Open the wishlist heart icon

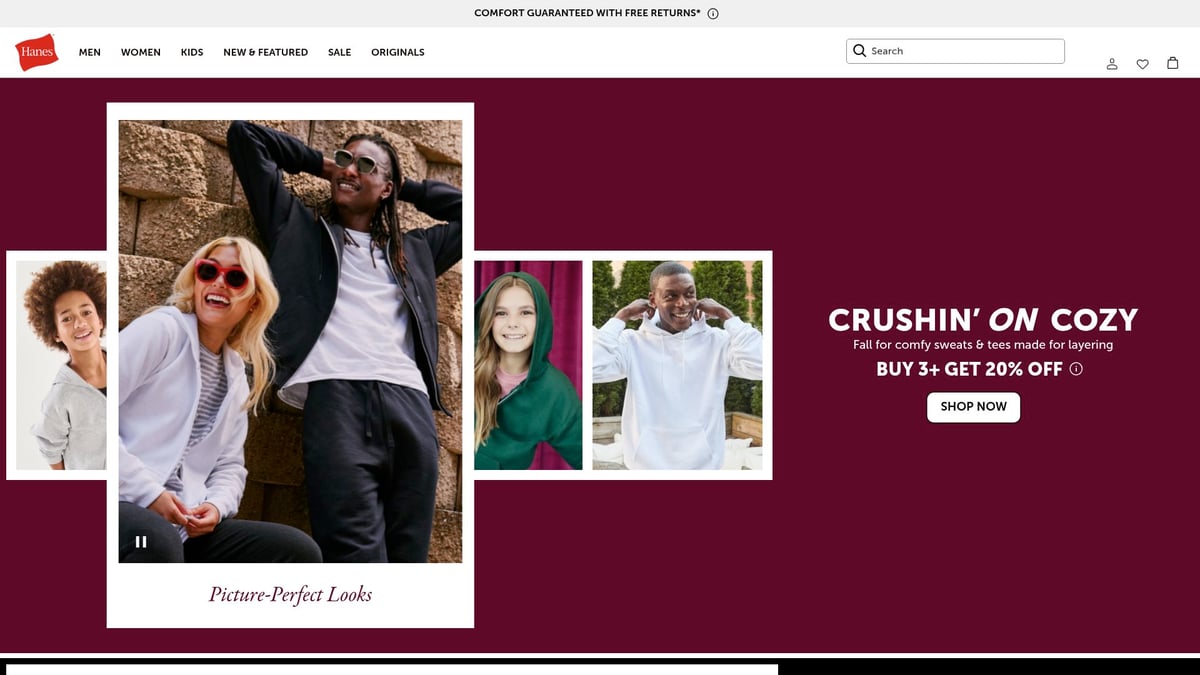coord(1142,64)
